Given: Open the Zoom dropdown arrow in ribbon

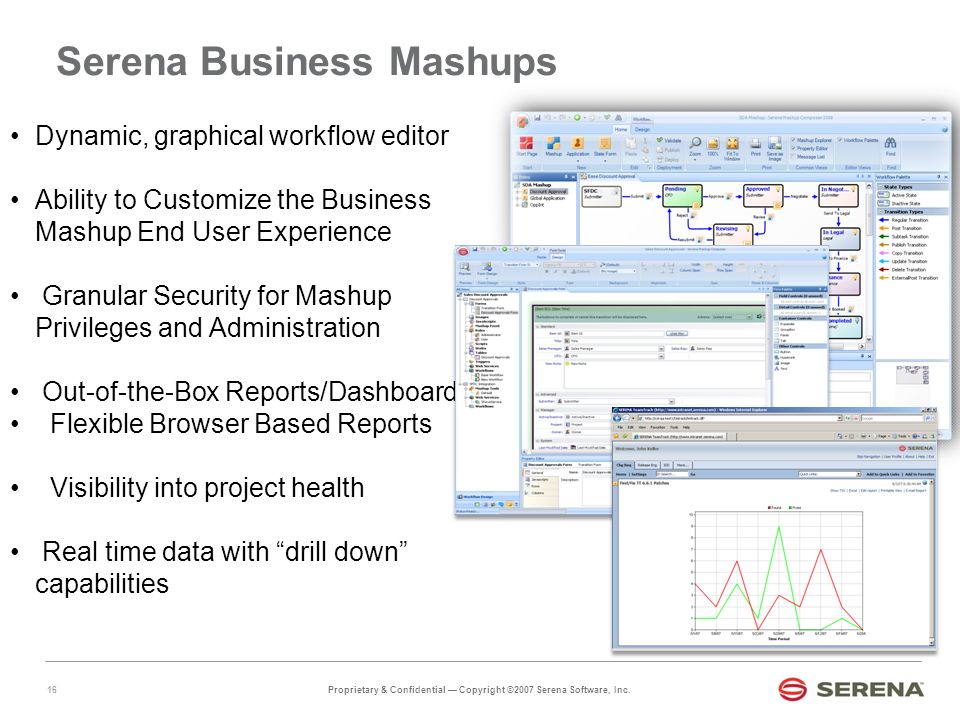Looking at the screenshot, I should pos(695,160).
